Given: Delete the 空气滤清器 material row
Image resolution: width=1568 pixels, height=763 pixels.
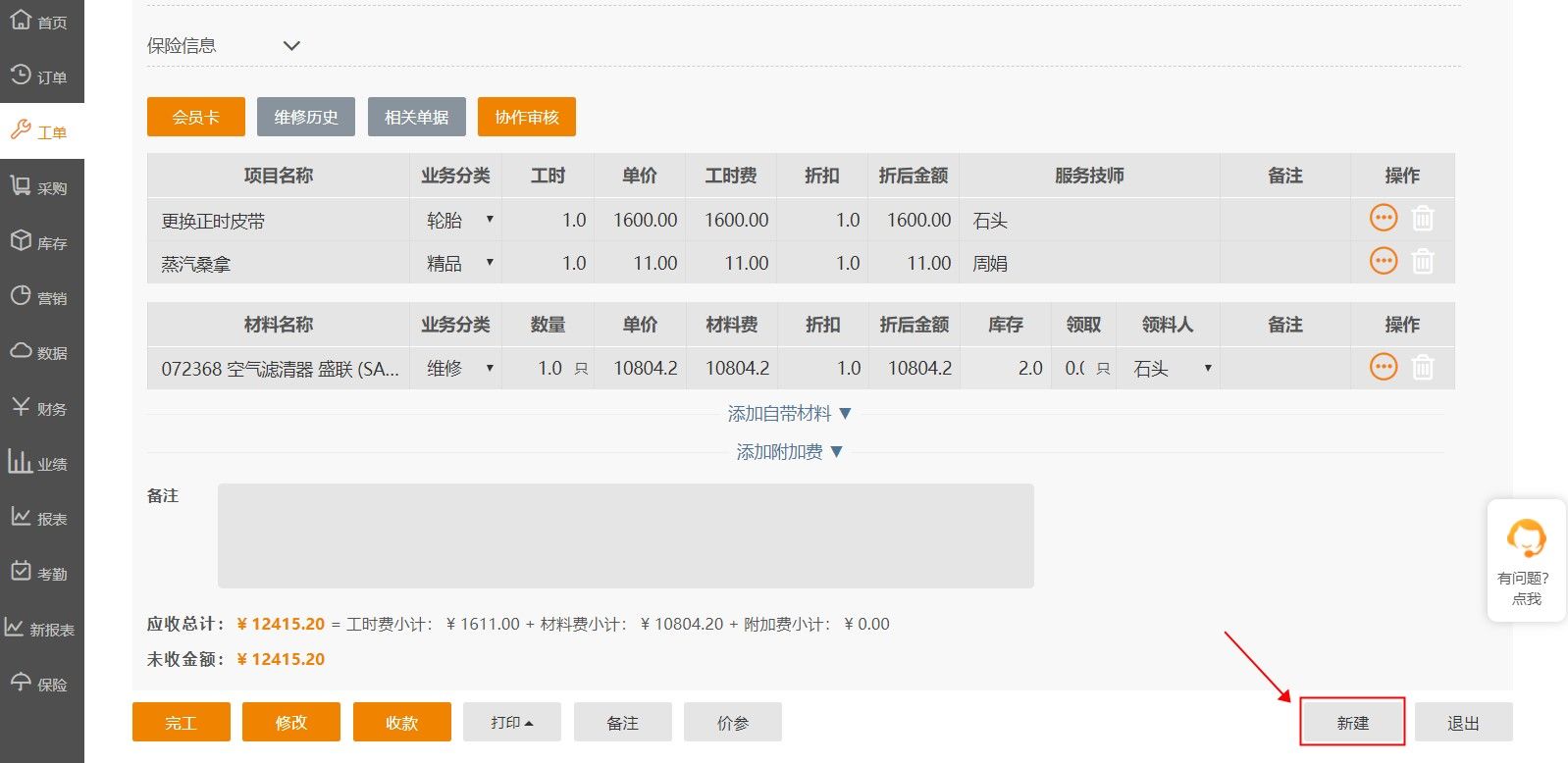Looking at the screenshot, I should coord(1423,367).
